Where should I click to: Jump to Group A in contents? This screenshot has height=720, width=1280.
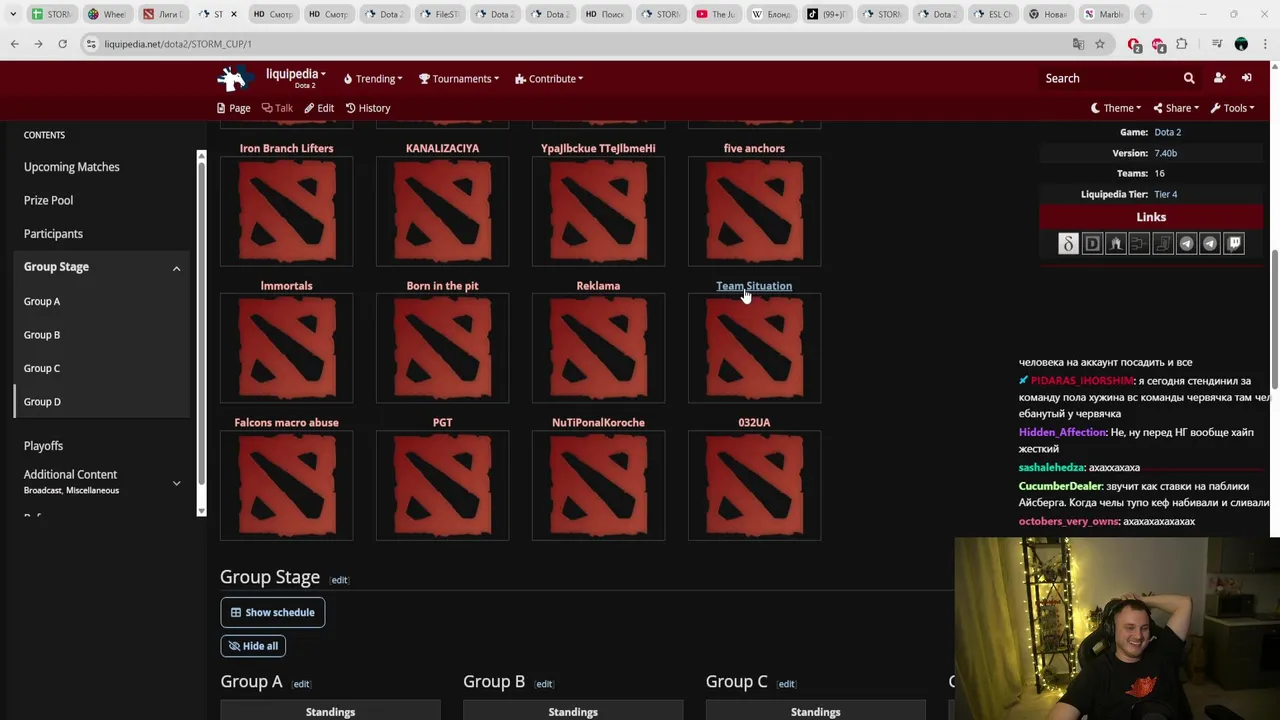point(42,301)
